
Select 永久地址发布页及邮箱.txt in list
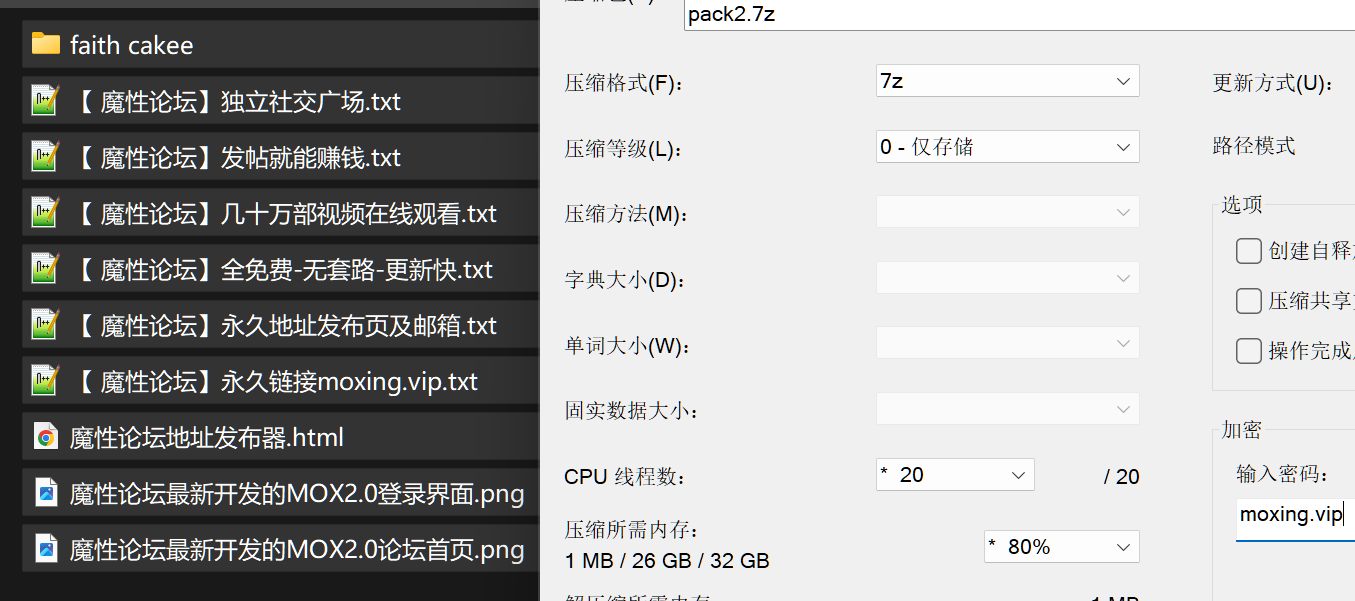280,325
